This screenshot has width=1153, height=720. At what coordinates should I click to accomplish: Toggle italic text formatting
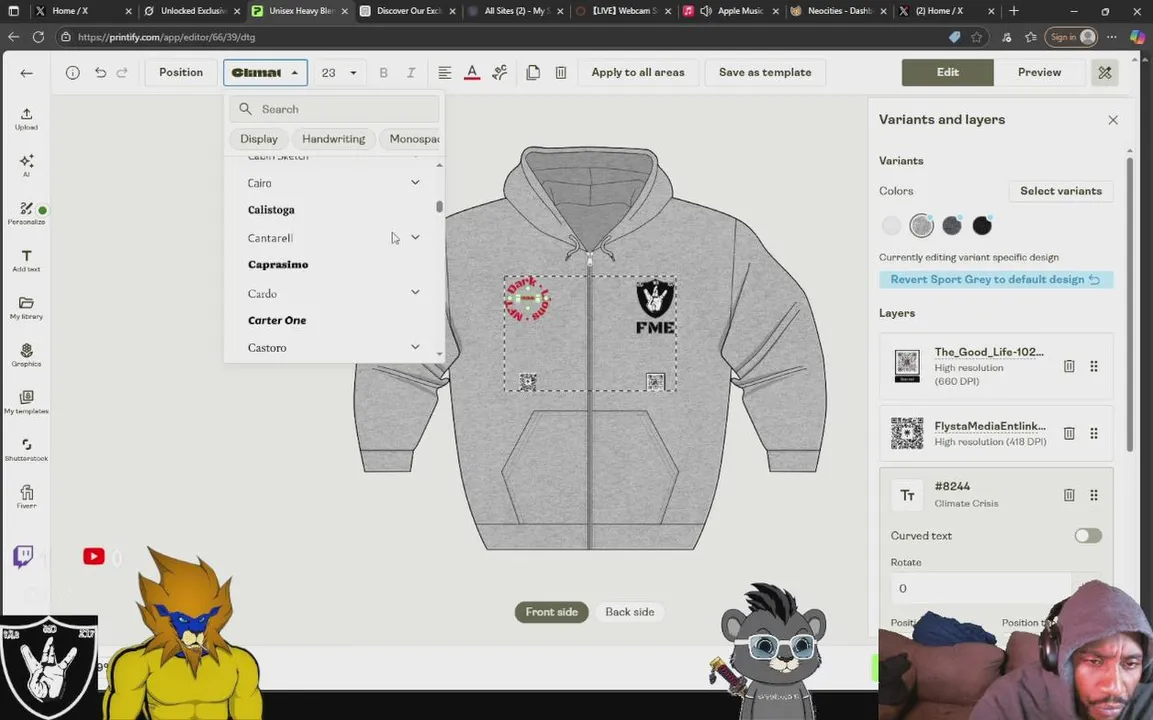[411, 72]
